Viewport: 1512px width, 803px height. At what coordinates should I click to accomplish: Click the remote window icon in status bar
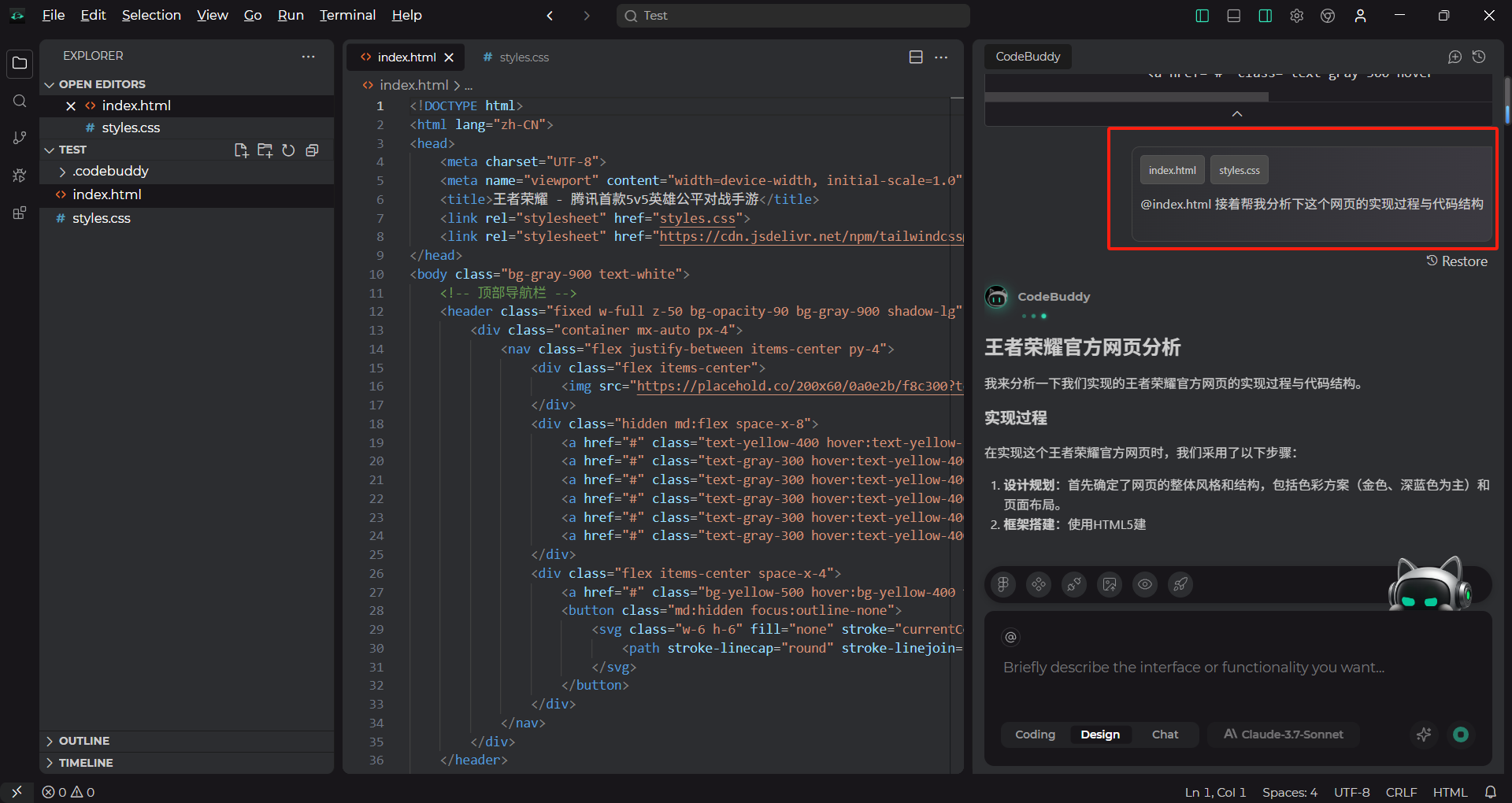pyautogui.click(x=17, y=792)
